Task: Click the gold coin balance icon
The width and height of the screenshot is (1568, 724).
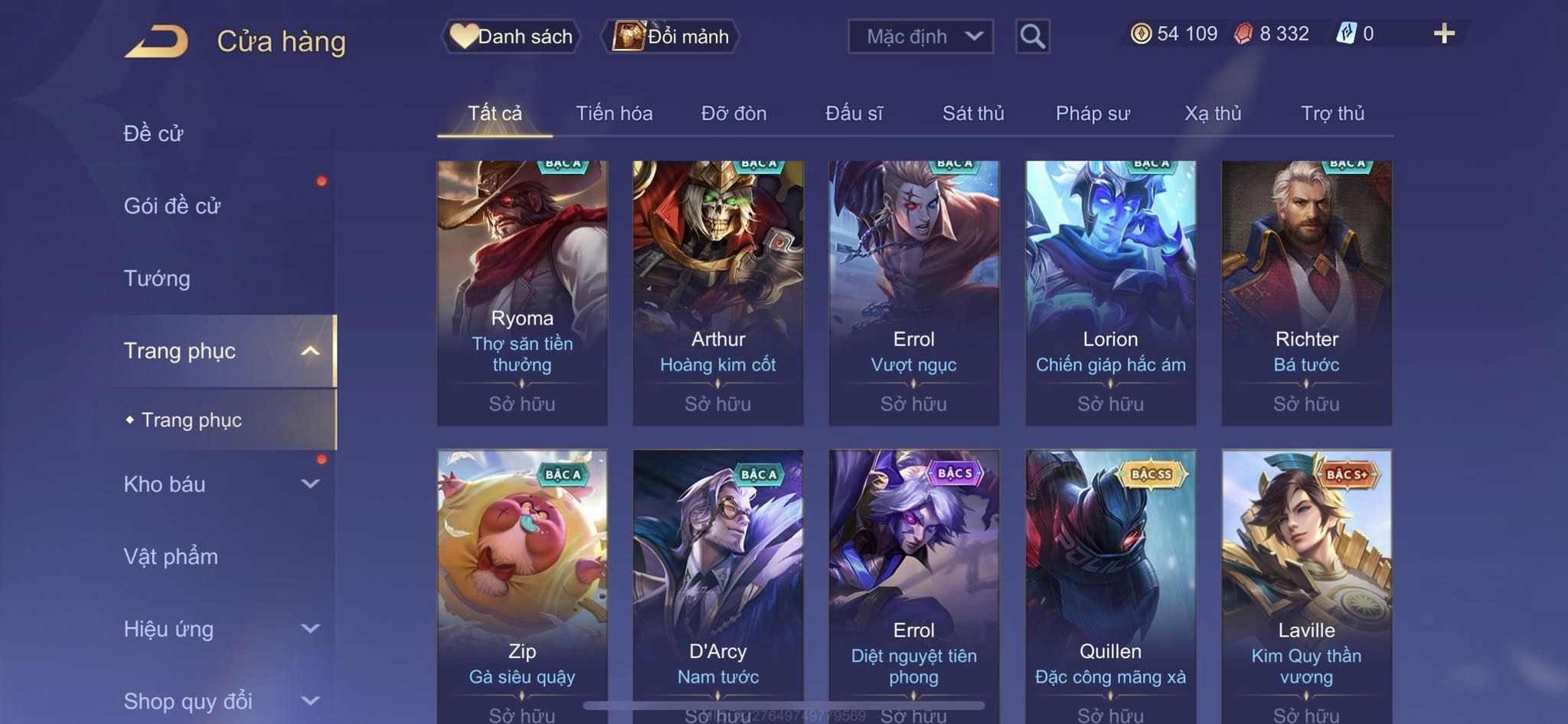Action: (x=1141, y=34)
